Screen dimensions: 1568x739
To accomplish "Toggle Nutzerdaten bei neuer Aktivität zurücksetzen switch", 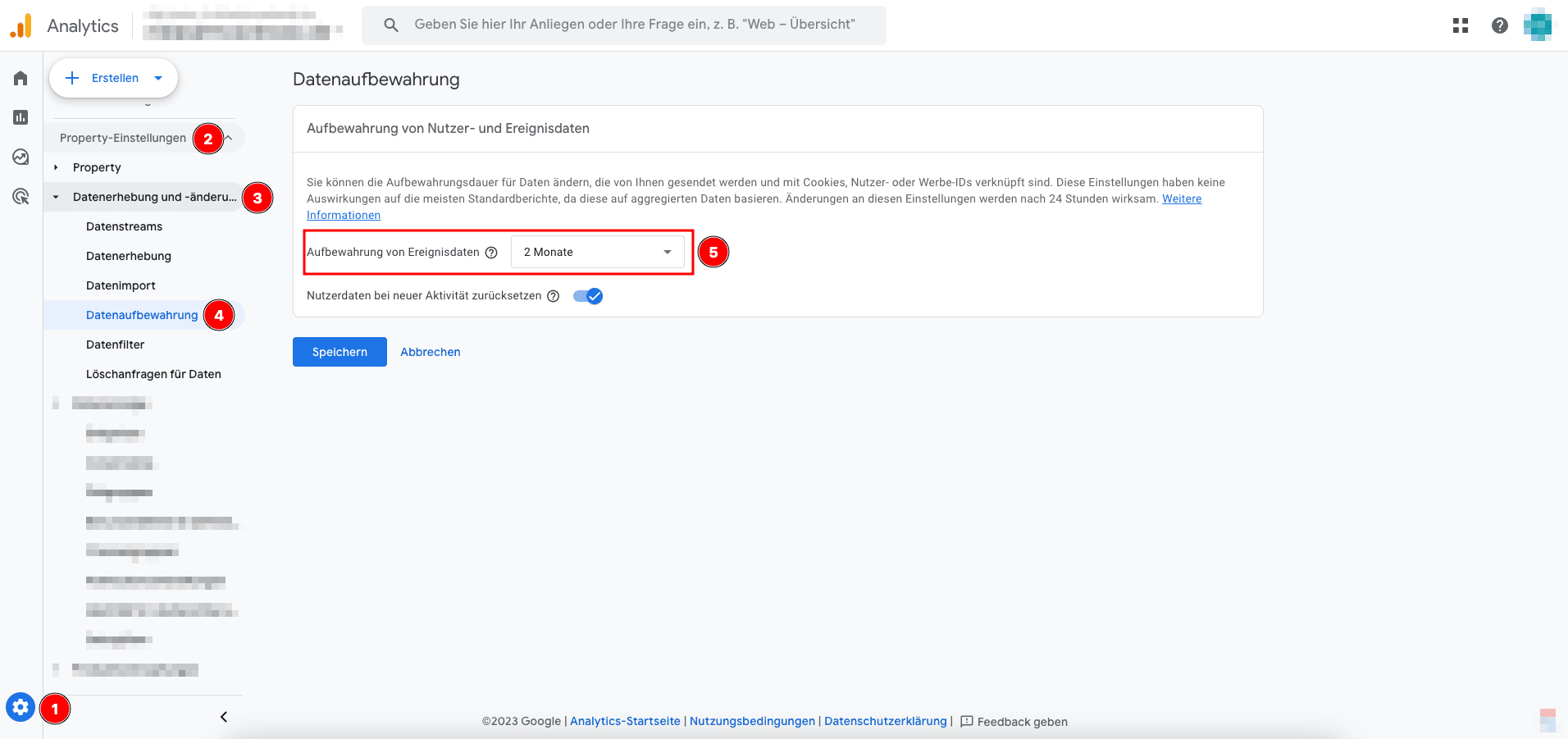I will pyautogui.click(x=588, y=296).
